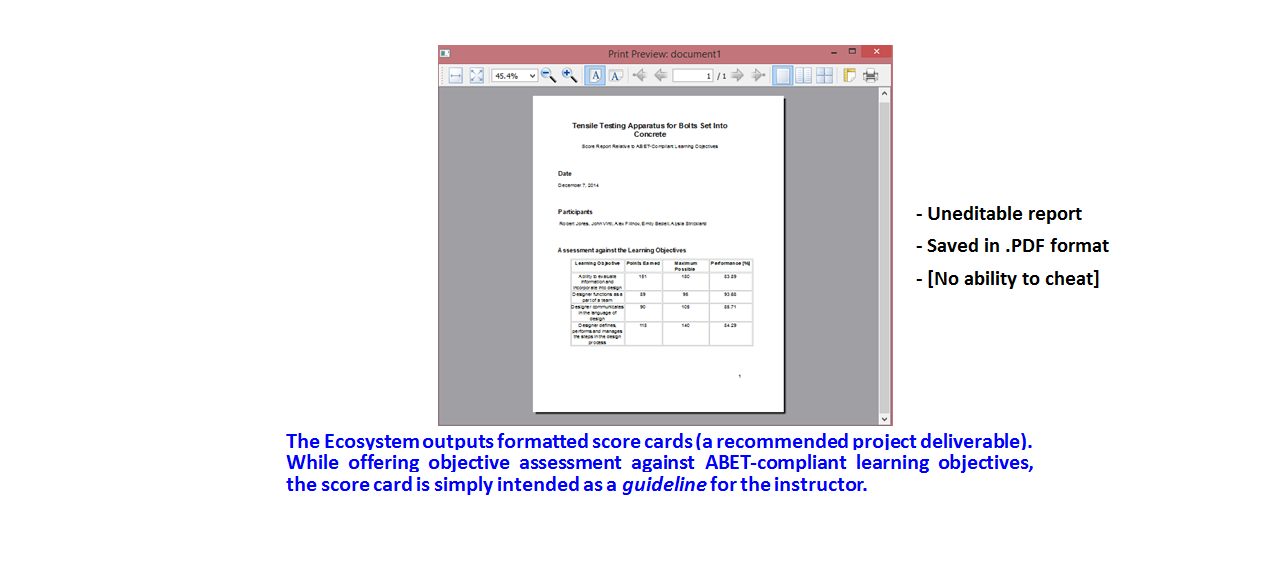This screenshot has width=1276, height=571.
Task: Switch to facing pages view
Action: (x=803, y=76)
